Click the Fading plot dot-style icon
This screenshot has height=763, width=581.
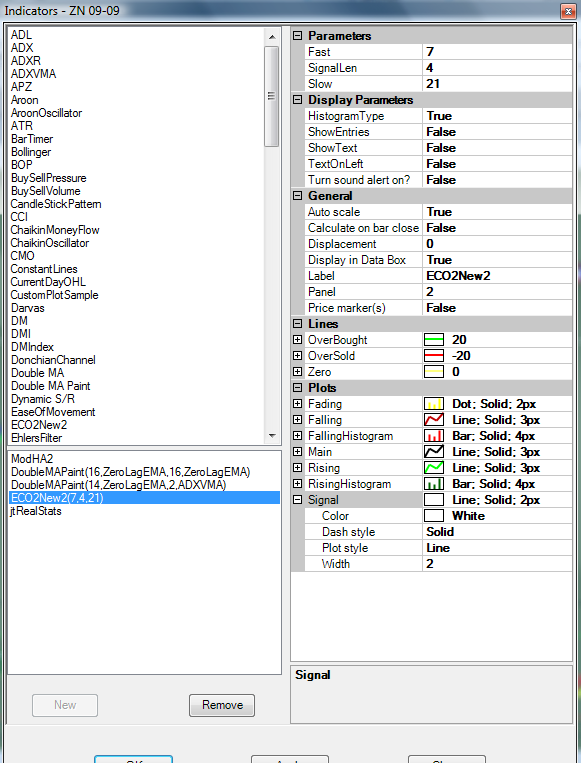pos(434,404)
